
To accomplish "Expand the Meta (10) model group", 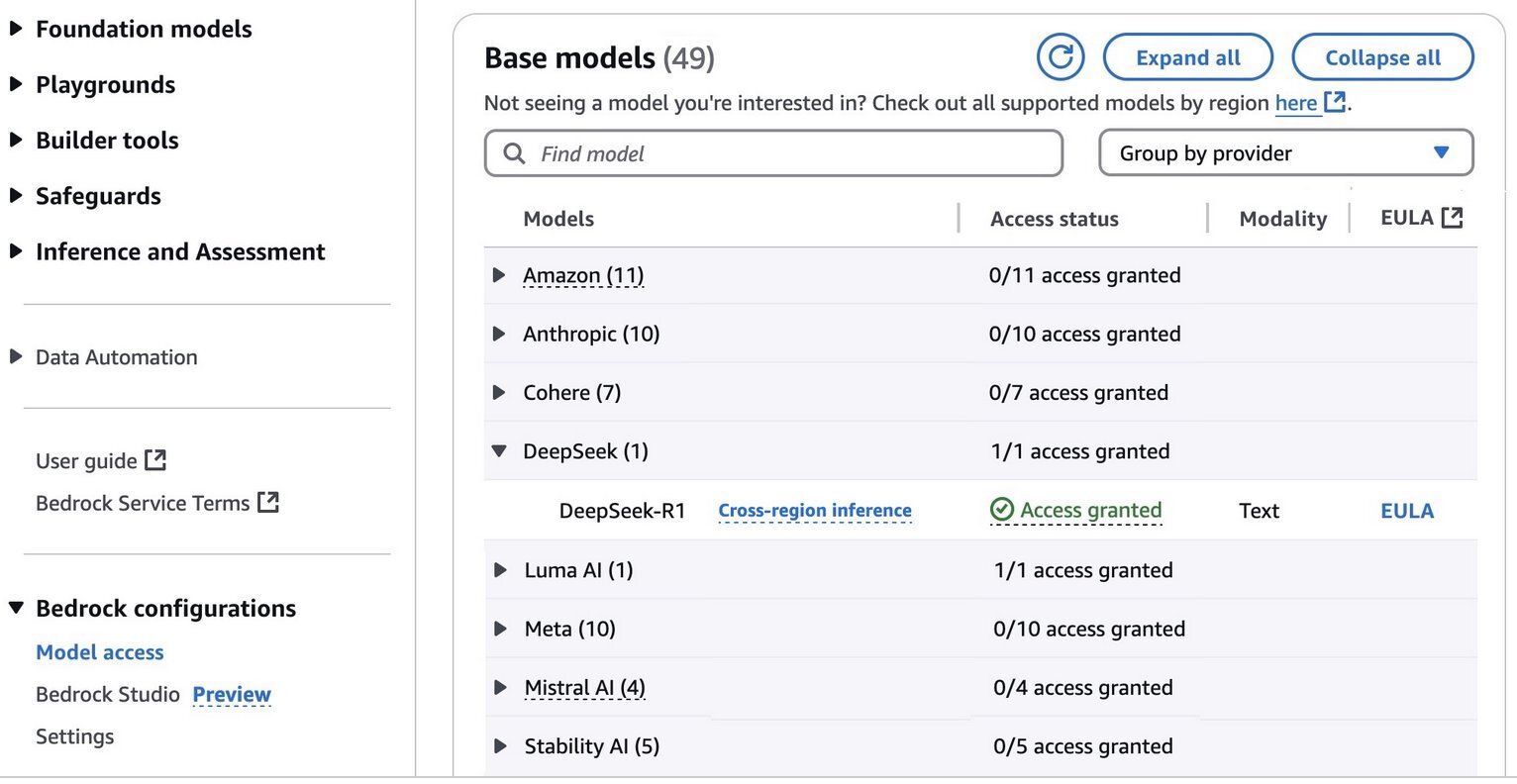I will 500,629.
